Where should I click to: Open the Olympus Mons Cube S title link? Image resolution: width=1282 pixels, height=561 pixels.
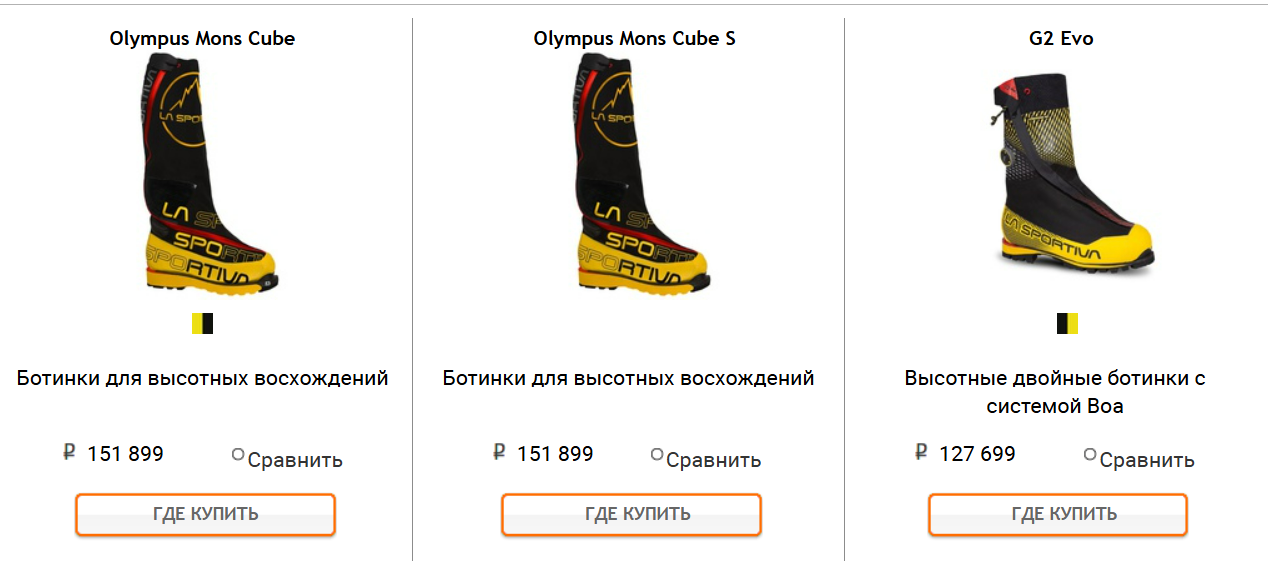(x=634, y=39)
